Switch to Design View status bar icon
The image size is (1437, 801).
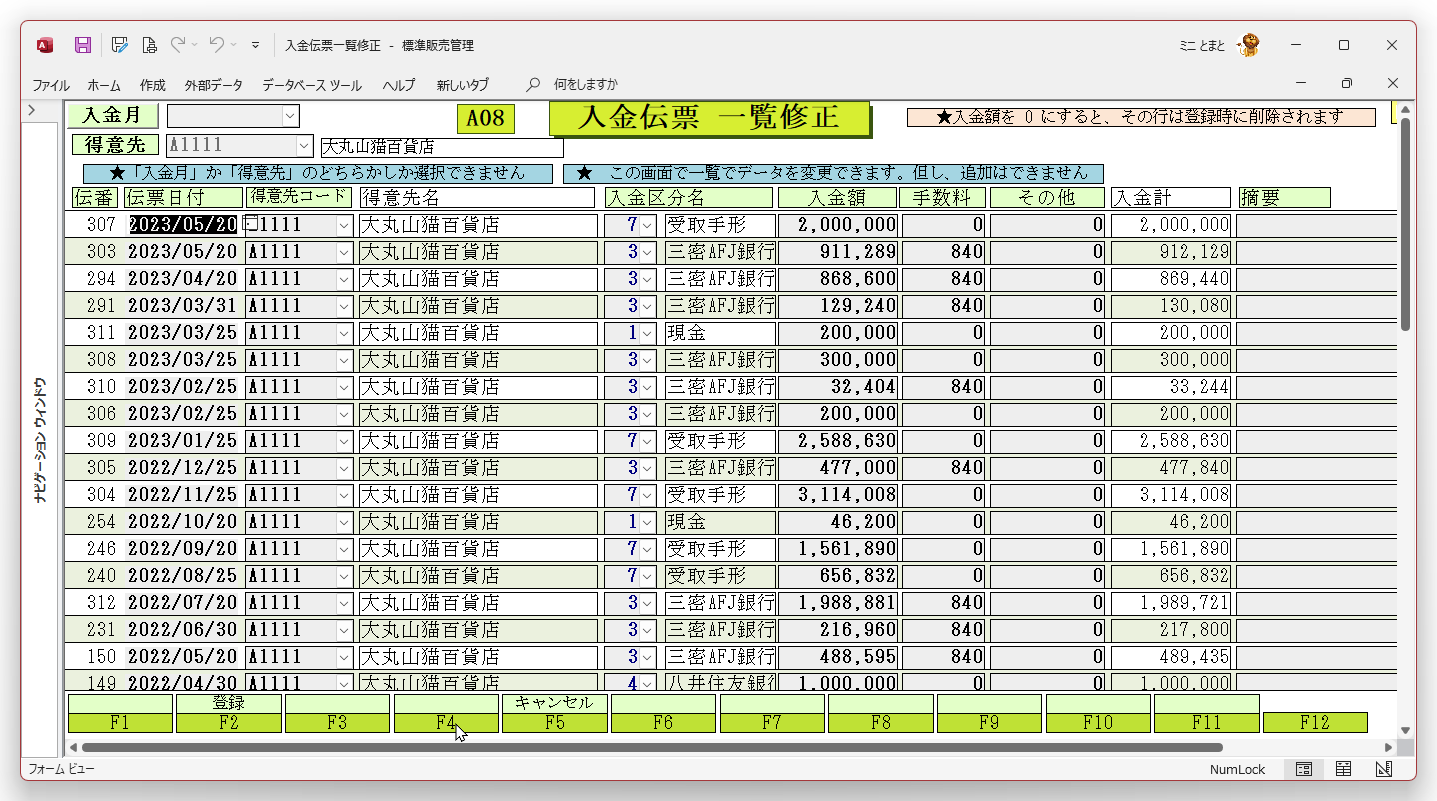(1384, 769)
